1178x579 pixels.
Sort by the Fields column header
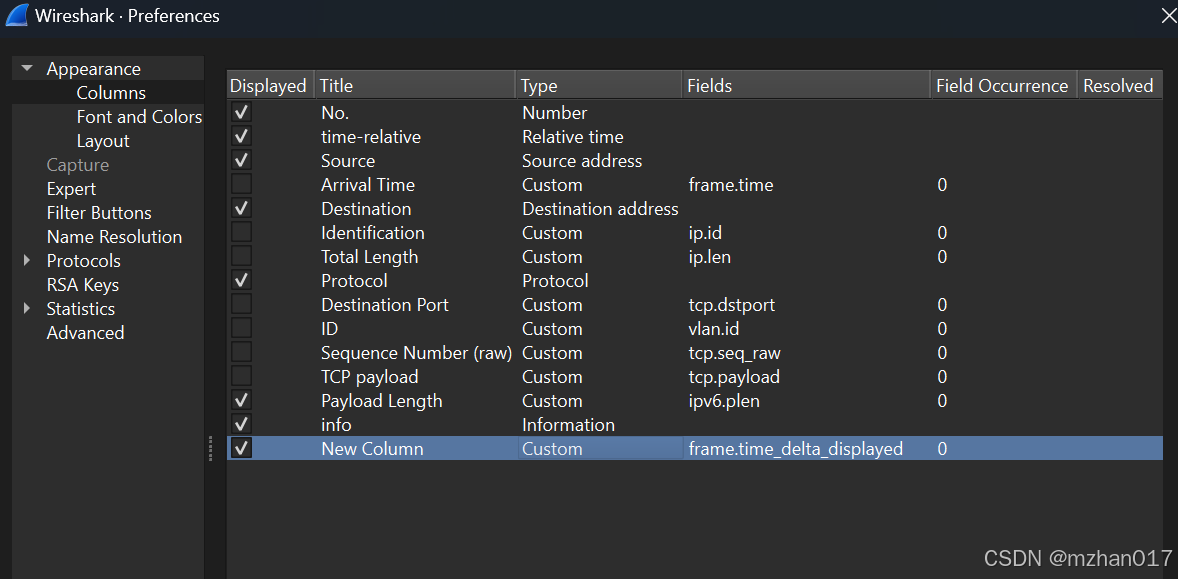(x=806, y=86)
